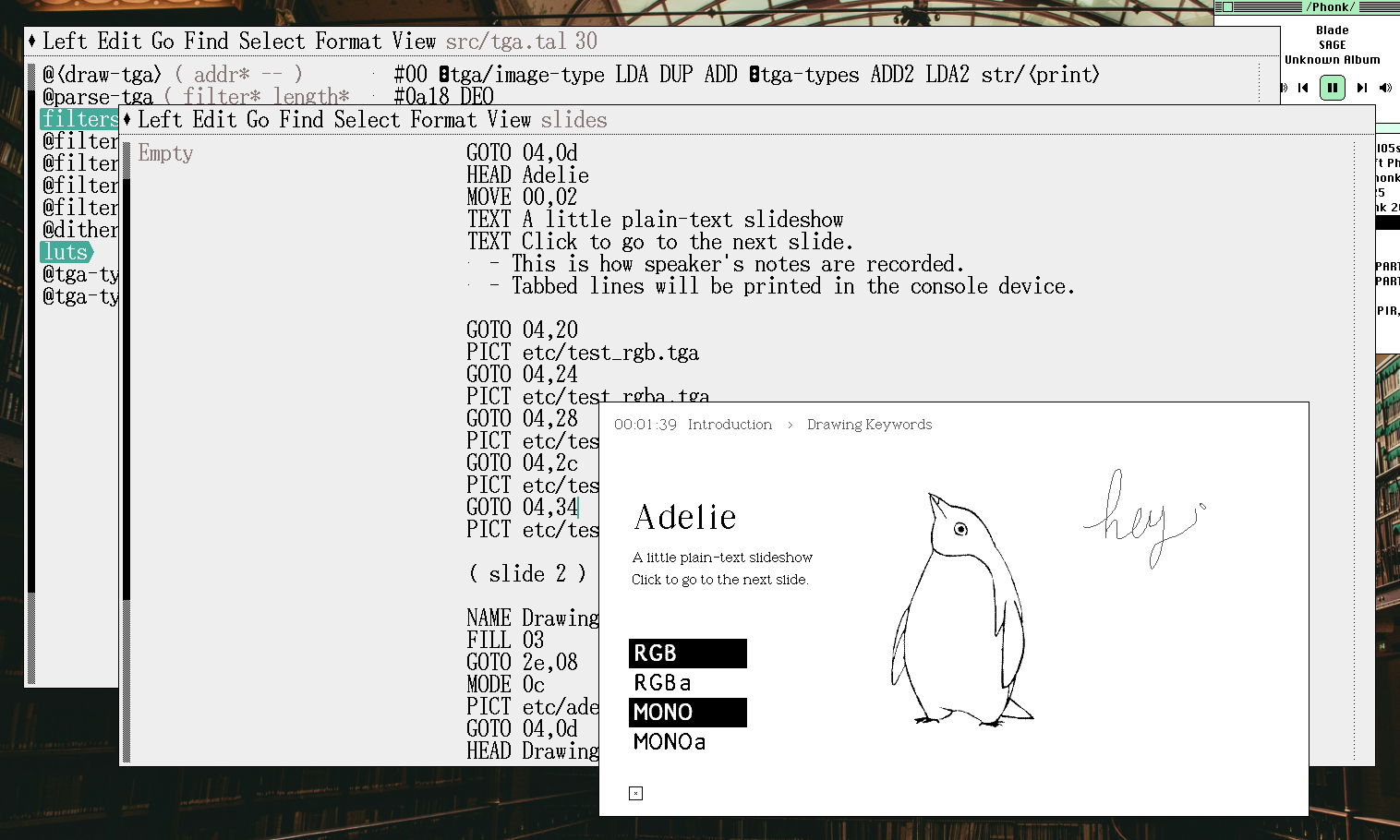
Task: Click the diamond icon in slides menu bar
Action: point(127,120)
